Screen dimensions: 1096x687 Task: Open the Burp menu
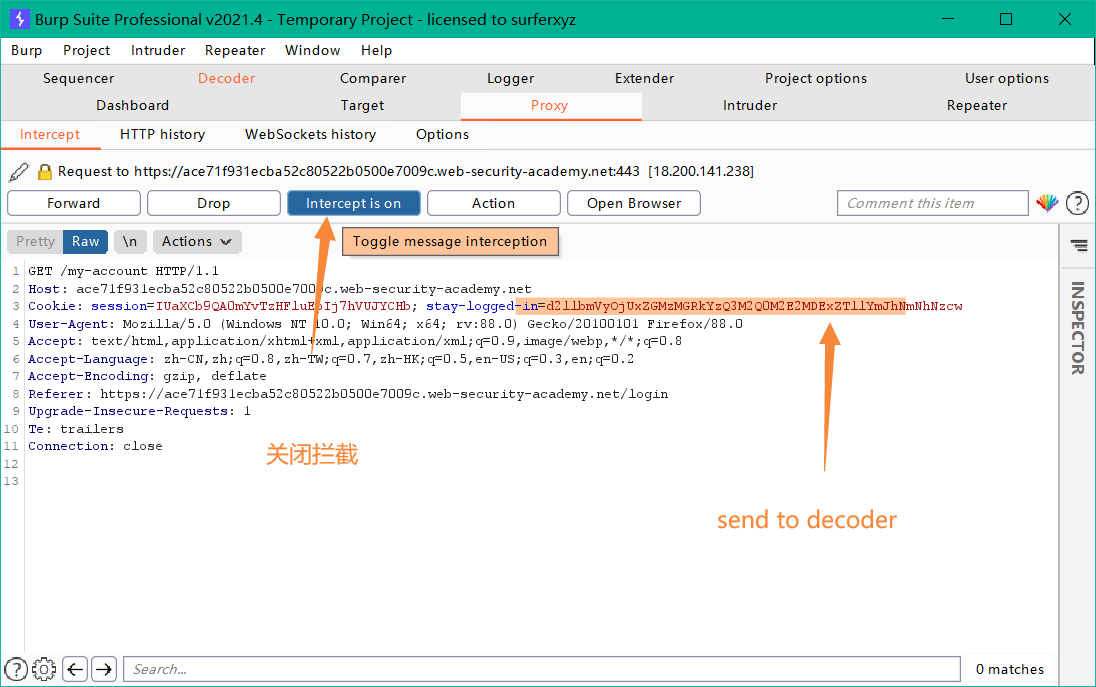(x=27, y=50)
